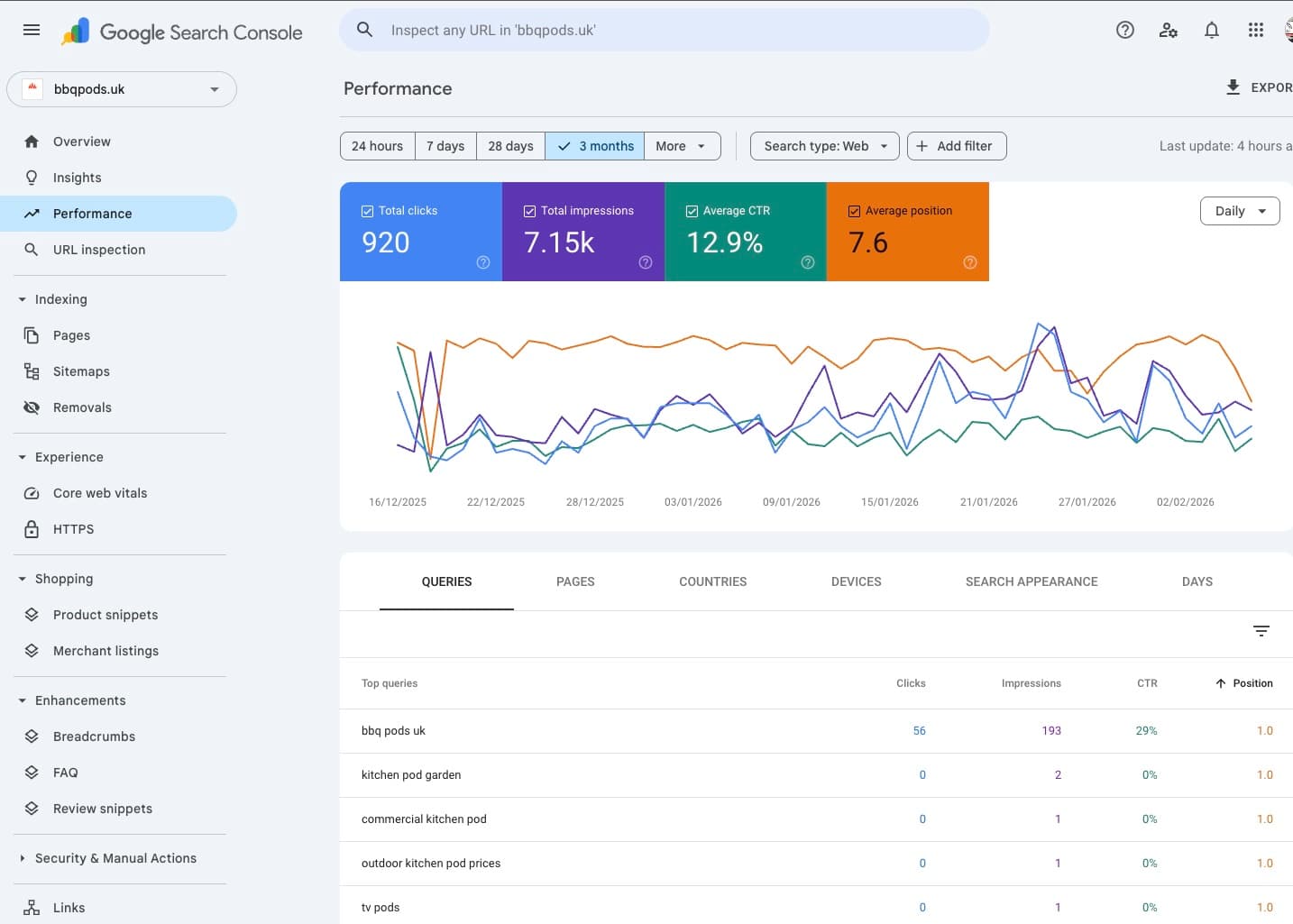Select URL inspection in the sidebar
This screenshot has width=1293, height=924.
point(97,250)
